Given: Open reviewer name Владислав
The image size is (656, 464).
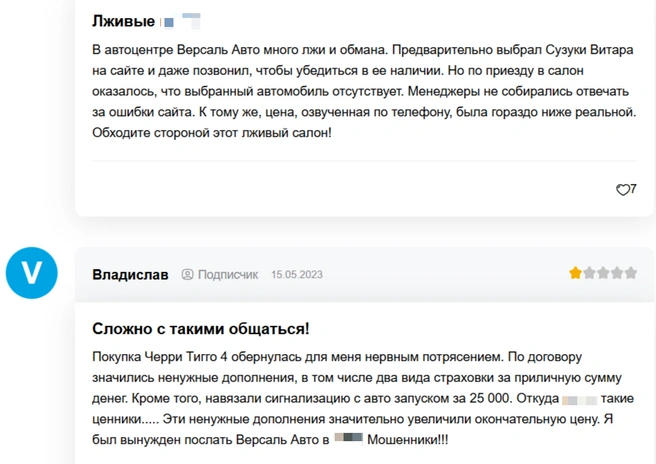Looking at the screenshot, I should pyautogui.click(x=130, y=275).
